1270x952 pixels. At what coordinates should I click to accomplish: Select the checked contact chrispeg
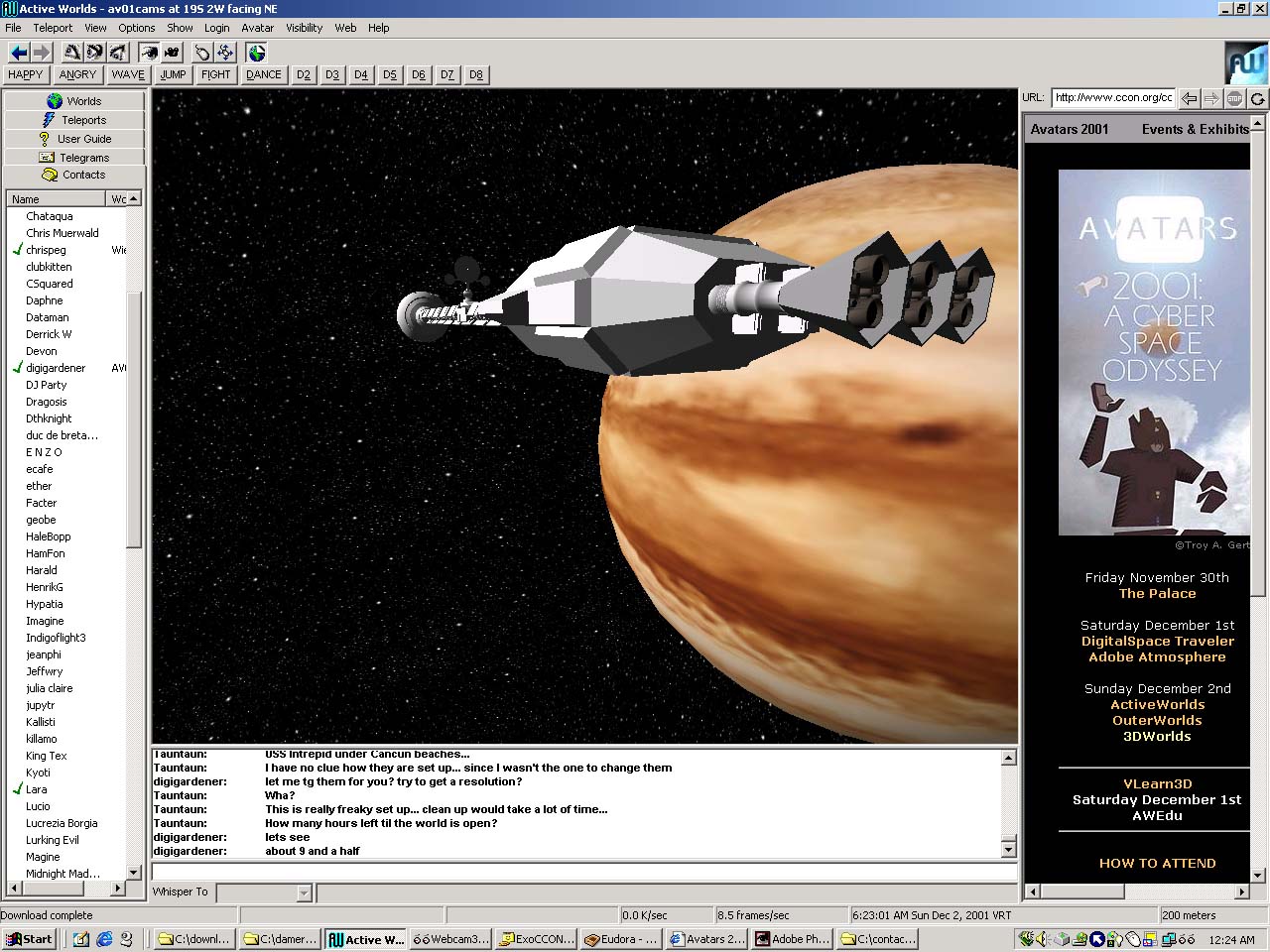(x=46, y=250)
